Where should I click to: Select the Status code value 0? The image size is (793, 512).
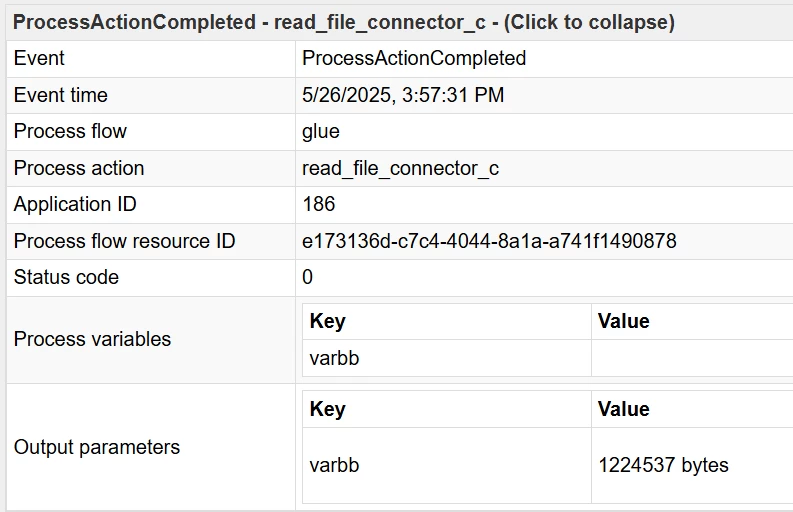click(308, 277)
